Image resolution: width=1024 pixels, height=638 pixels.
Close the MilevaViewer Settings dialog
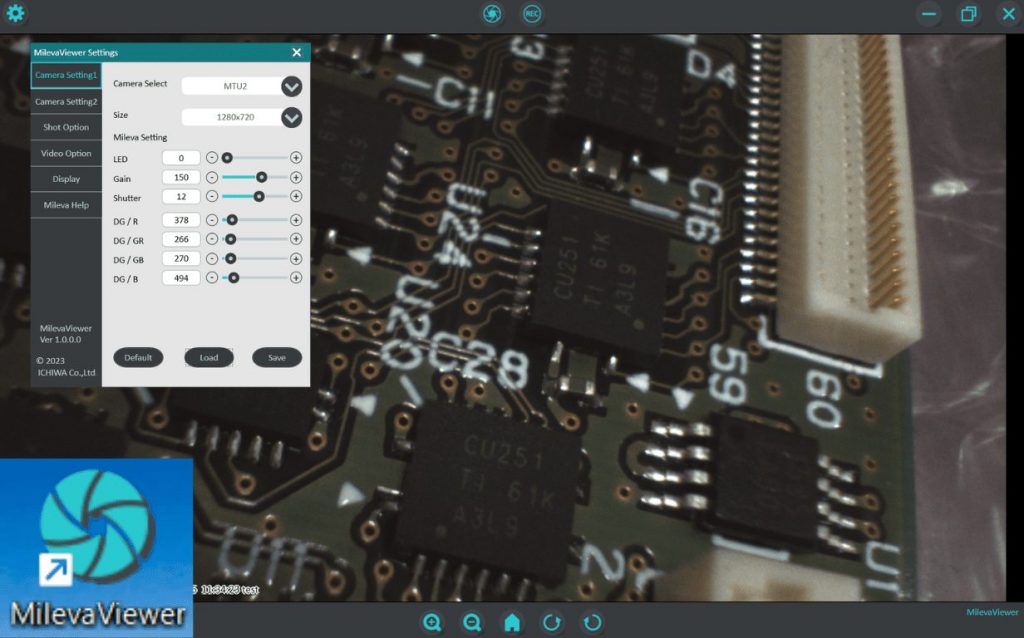click(x=296, y=52)
